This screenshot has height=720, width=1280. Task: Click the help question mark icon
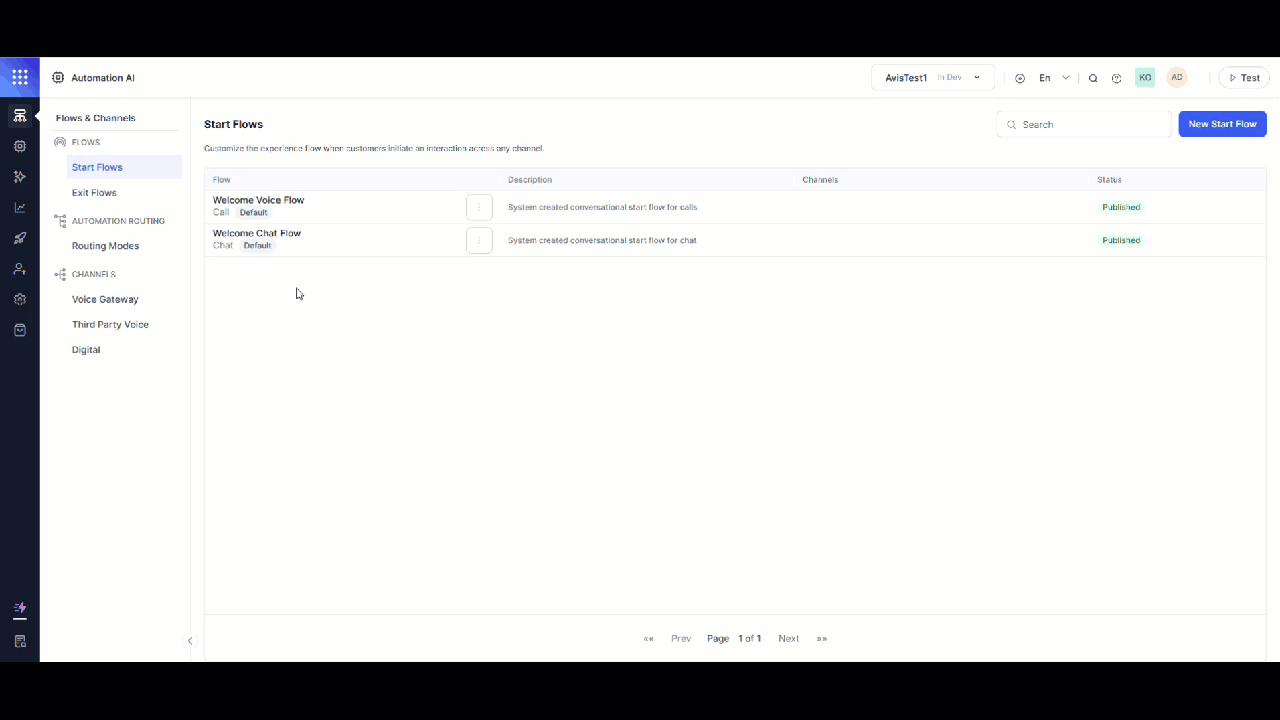coord(1117,78)
